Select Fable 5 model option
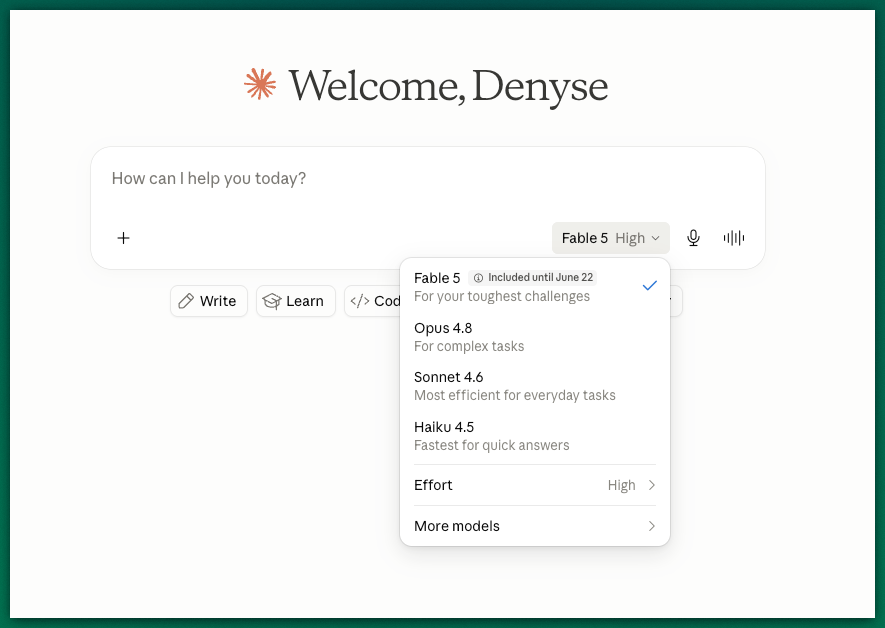This screenshot has width=885, height=628. click(x=534, y=287)
